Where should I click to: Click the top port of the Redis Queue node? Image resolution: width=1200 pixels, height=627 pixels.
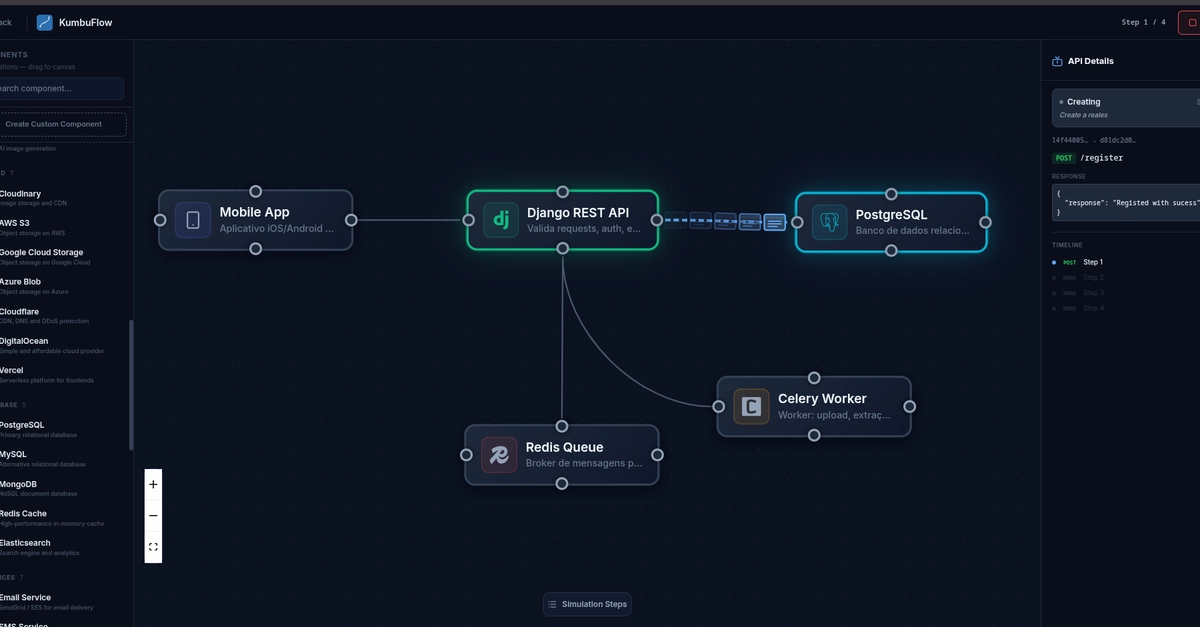(x=562, y=426)
